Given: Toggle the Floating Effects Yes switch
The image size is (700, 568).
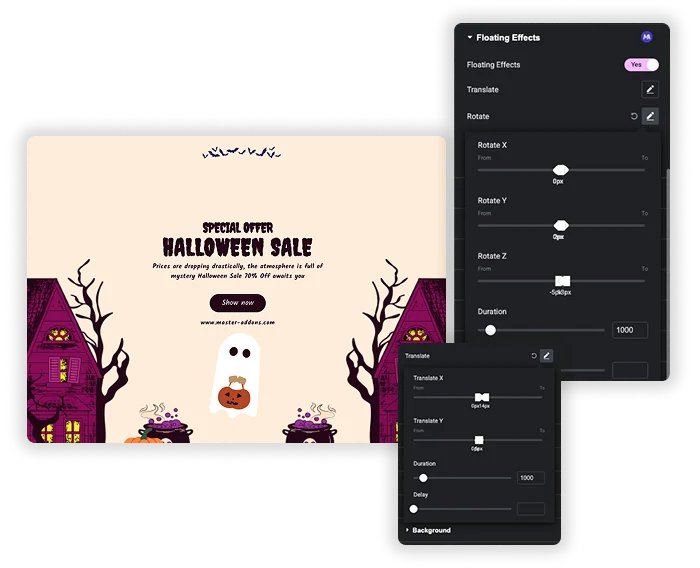Looking at the screenshot, I should (641, 65).
